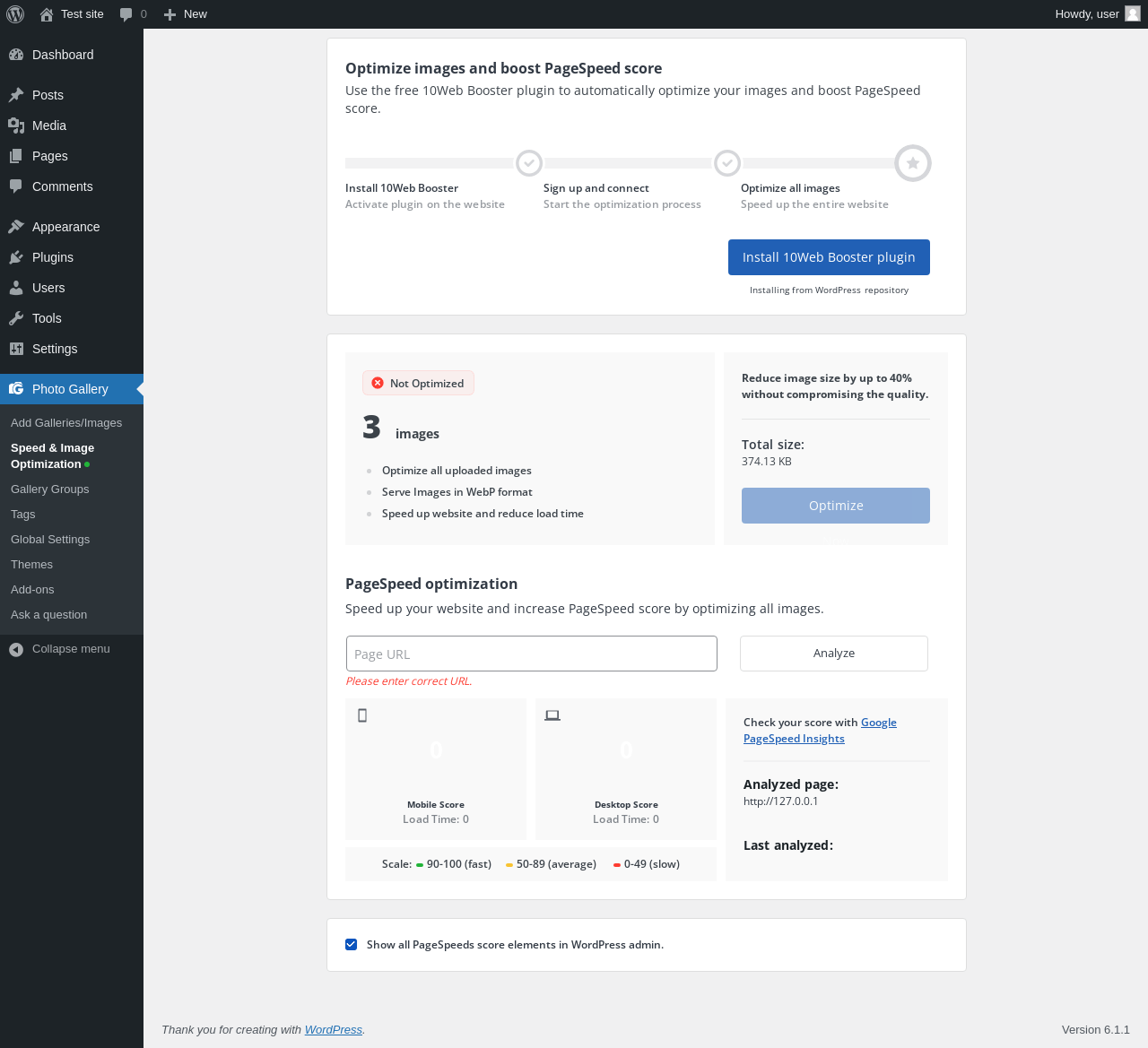1148x1048 pixels.
Task: Click the Photo Gallery logo icon
Action: click(16, 389)
